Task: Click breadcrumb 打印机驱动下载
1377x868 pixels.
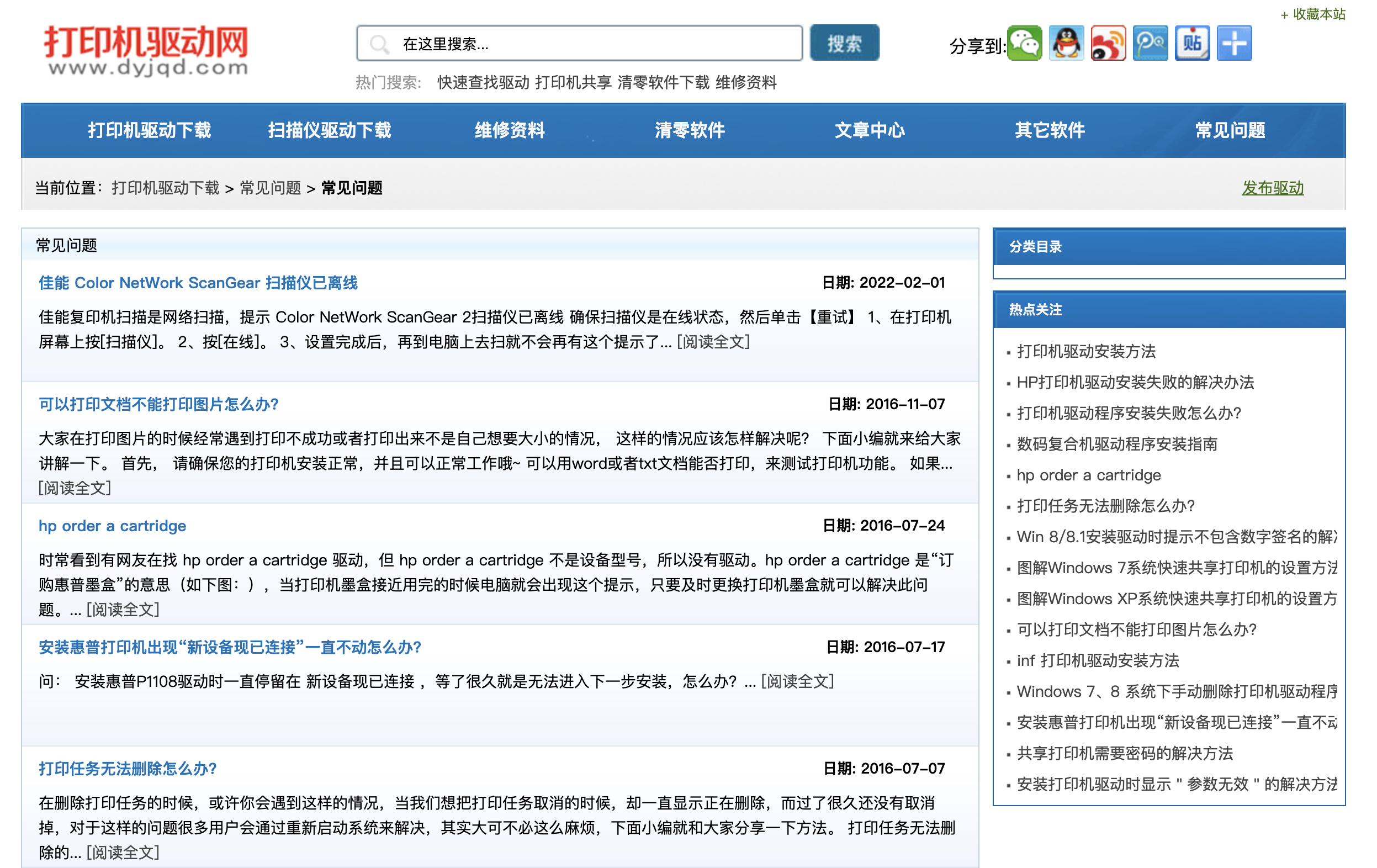Action: click(x=165, y=188)
